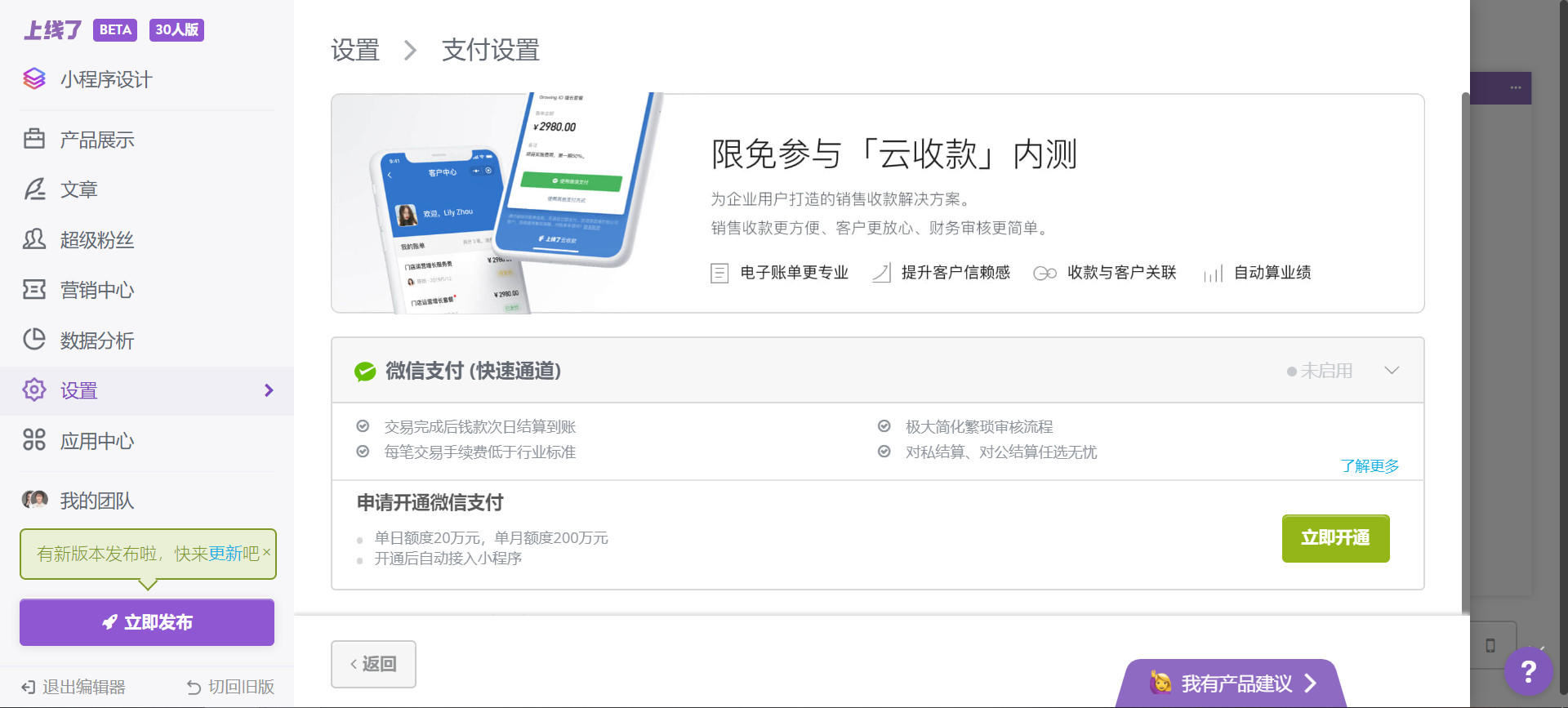Click the 支付设置 breadcrumb title
The width and height of the screenshot is (1568, 708).
(491, 51)
